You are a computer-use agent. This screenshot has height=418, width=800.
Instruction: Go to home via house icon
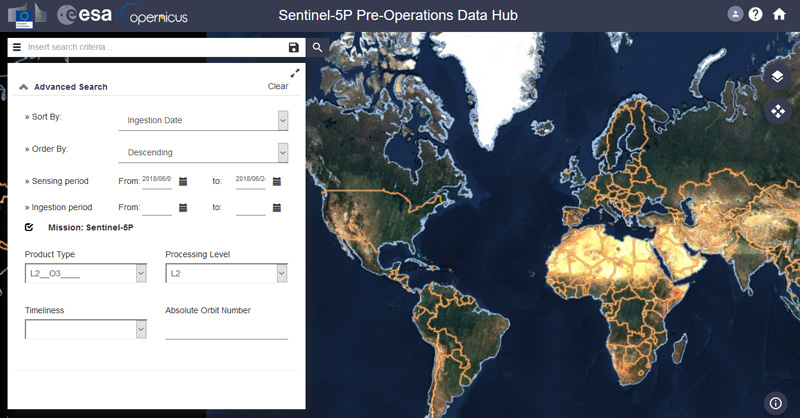pos(779,14)
